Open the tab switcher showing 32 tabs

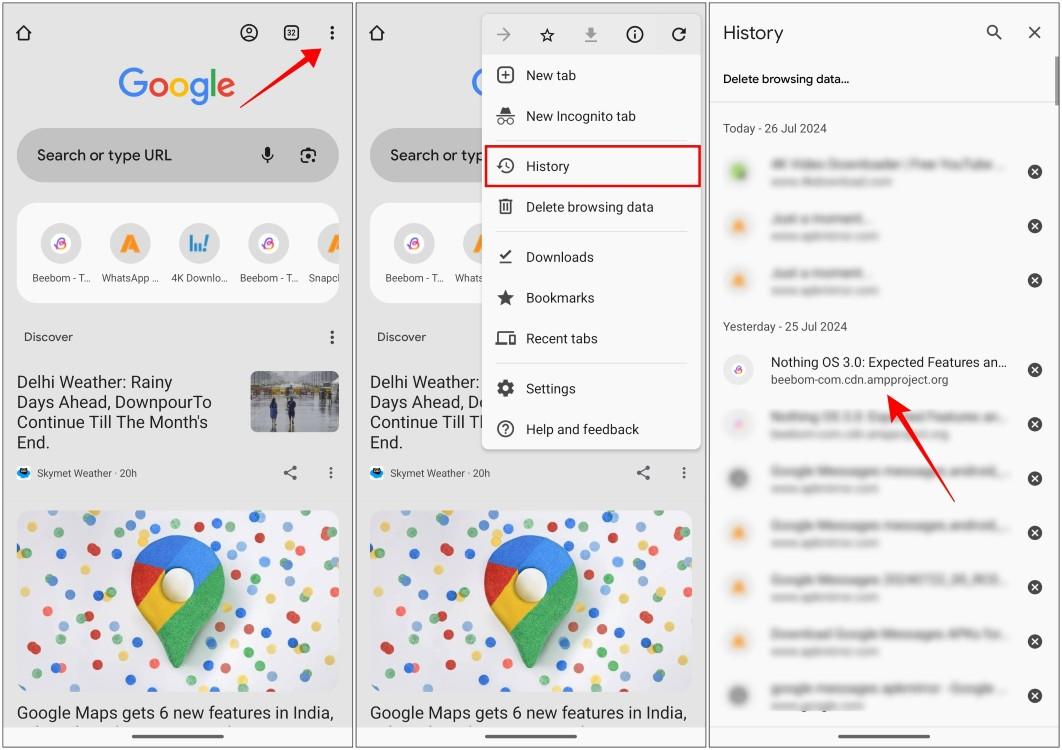tap(291, 33)
